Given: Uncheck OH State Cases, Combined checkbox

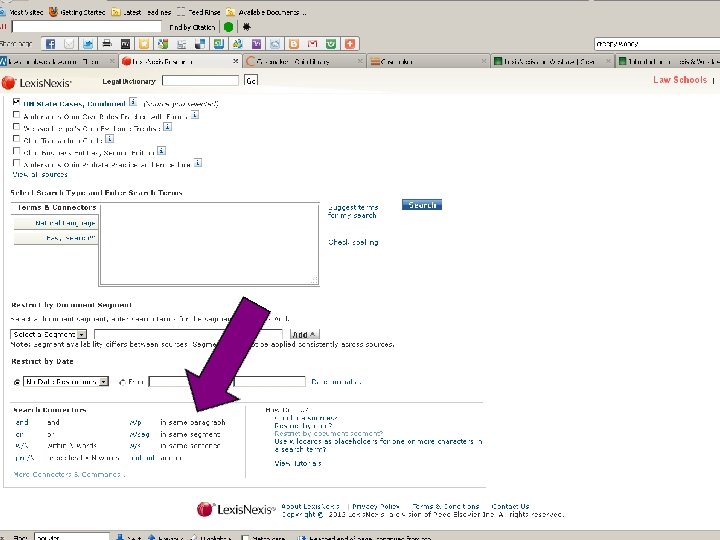Looking at the screenshot, I should tap(17, 102).
